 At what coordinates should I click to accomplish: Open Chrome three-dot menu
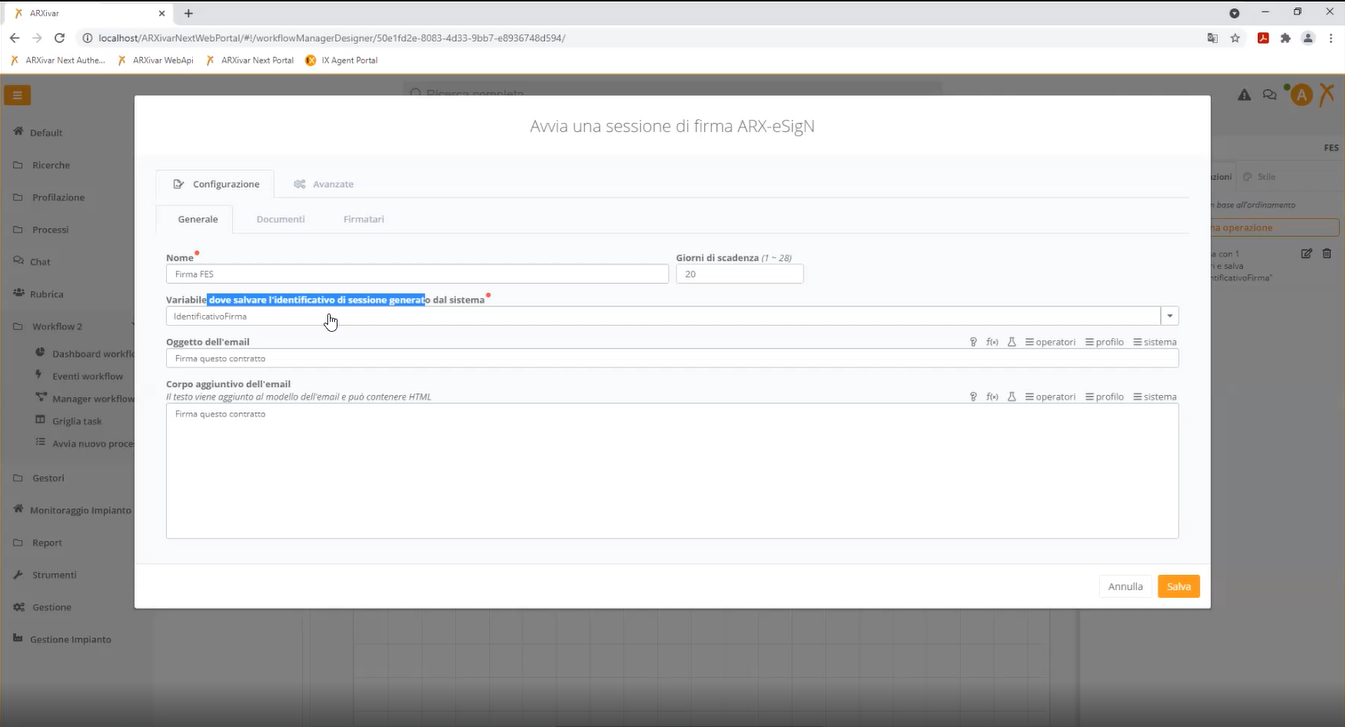coord(1331,38)
